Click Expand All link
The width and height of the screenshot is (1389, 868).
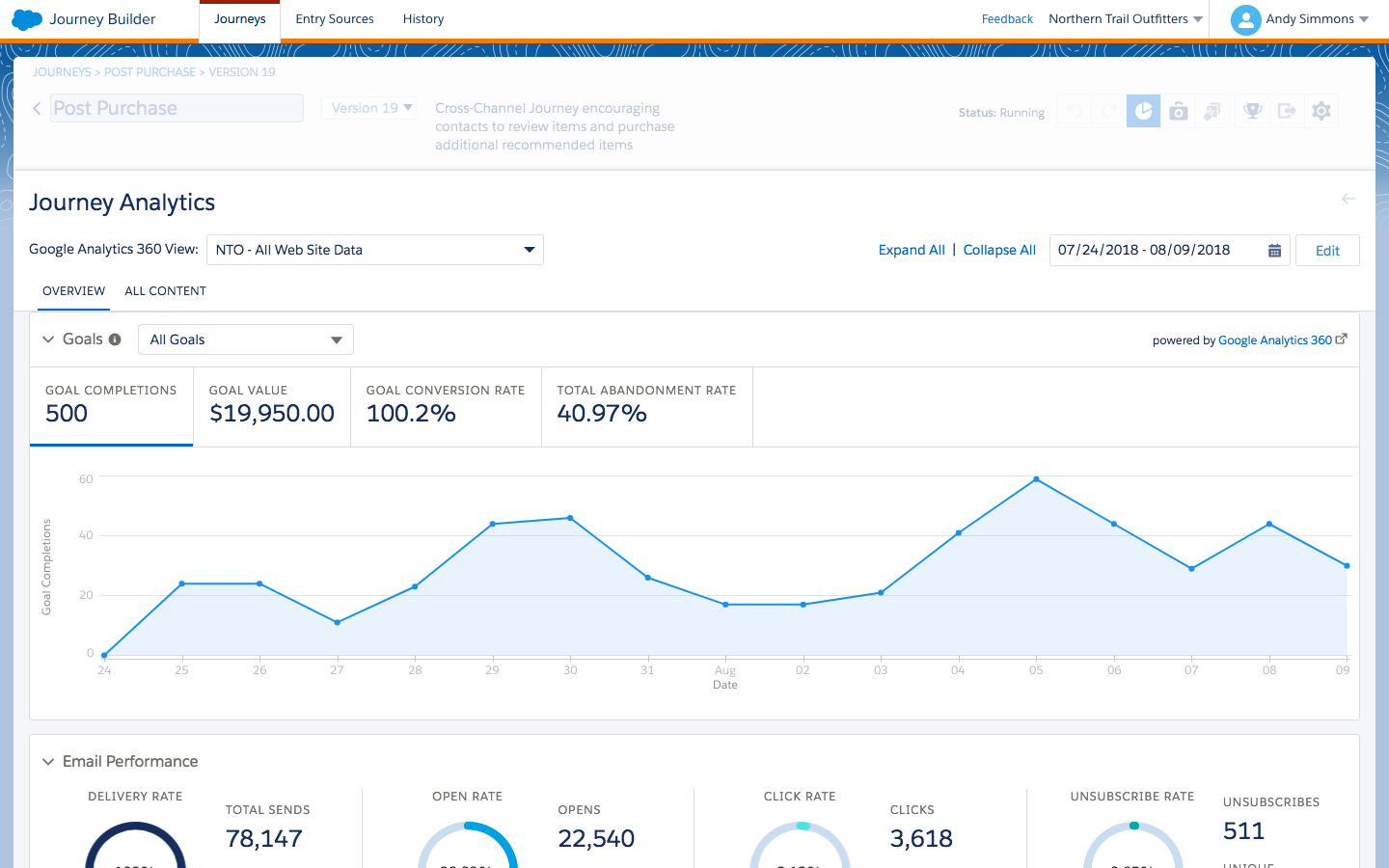(x=912, y=250)
